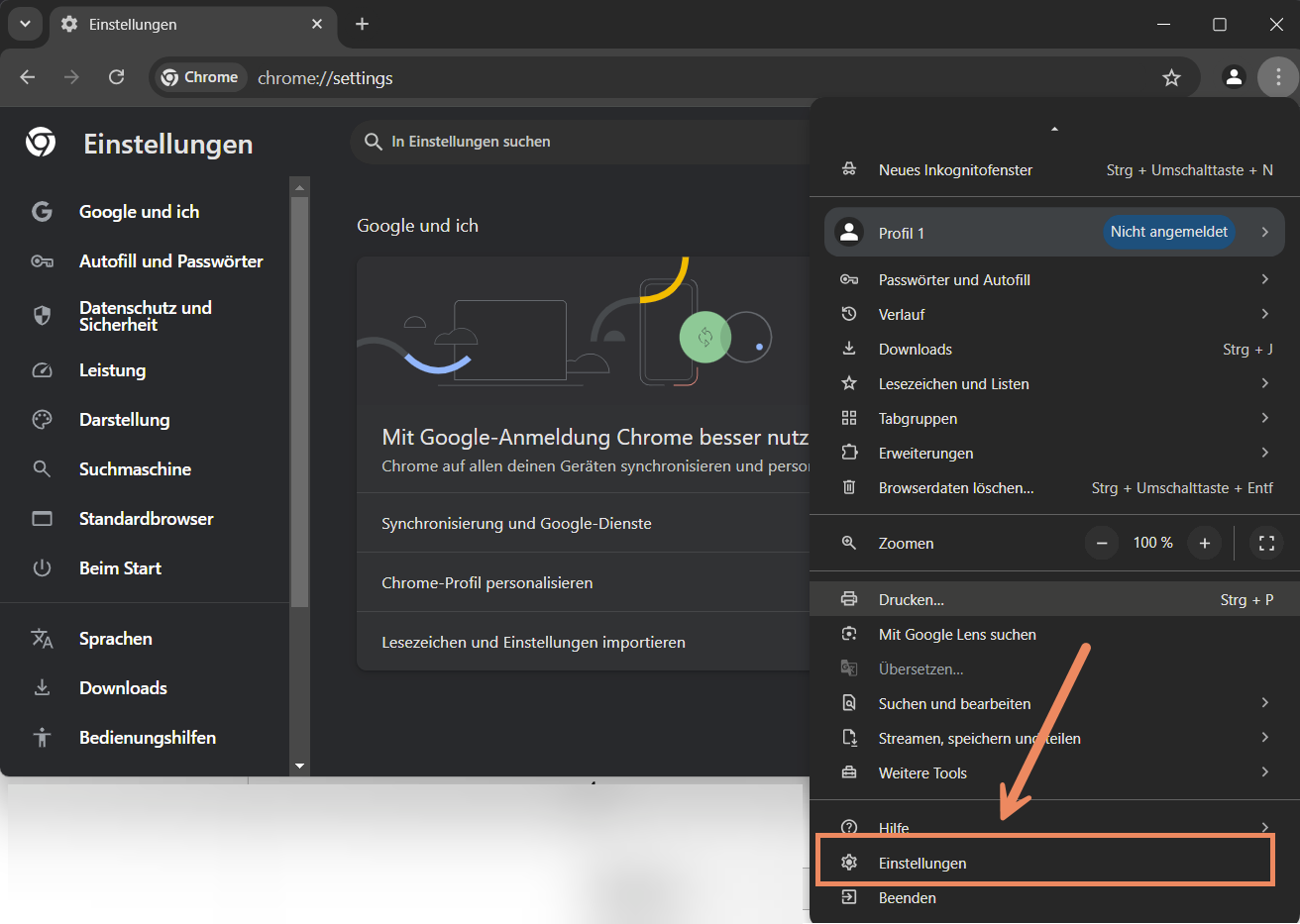Image resolution: width=1300 pixels, height=924 pixels.
Task: Click the shield icon for Datenschutz und Sicherheit
Action: click(42, 316)
